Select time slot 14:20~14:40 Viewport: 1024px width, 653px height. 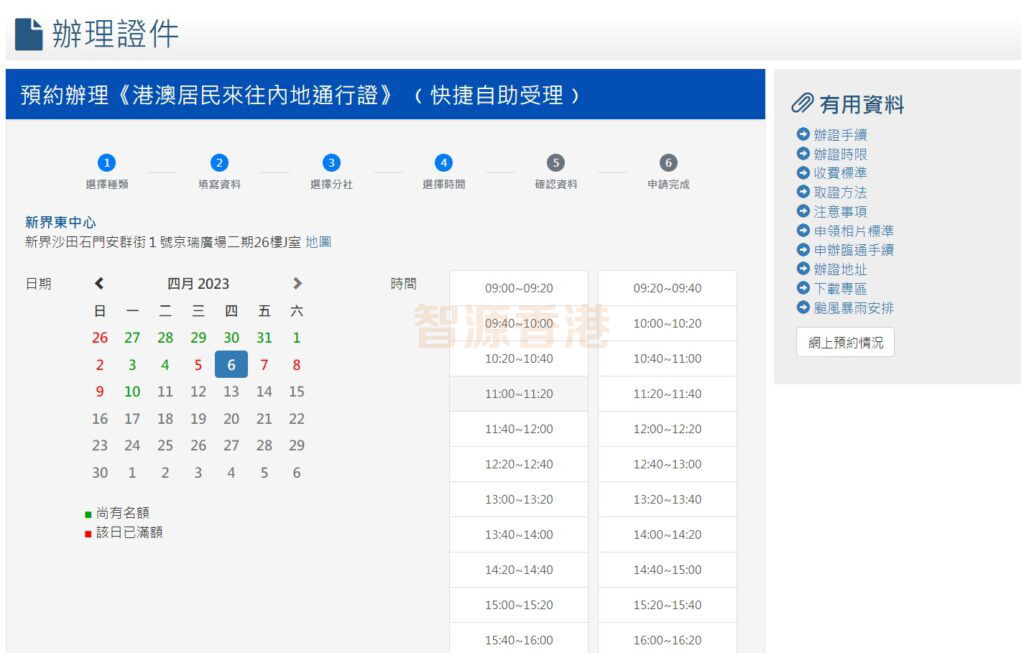(x=519, y=570)
